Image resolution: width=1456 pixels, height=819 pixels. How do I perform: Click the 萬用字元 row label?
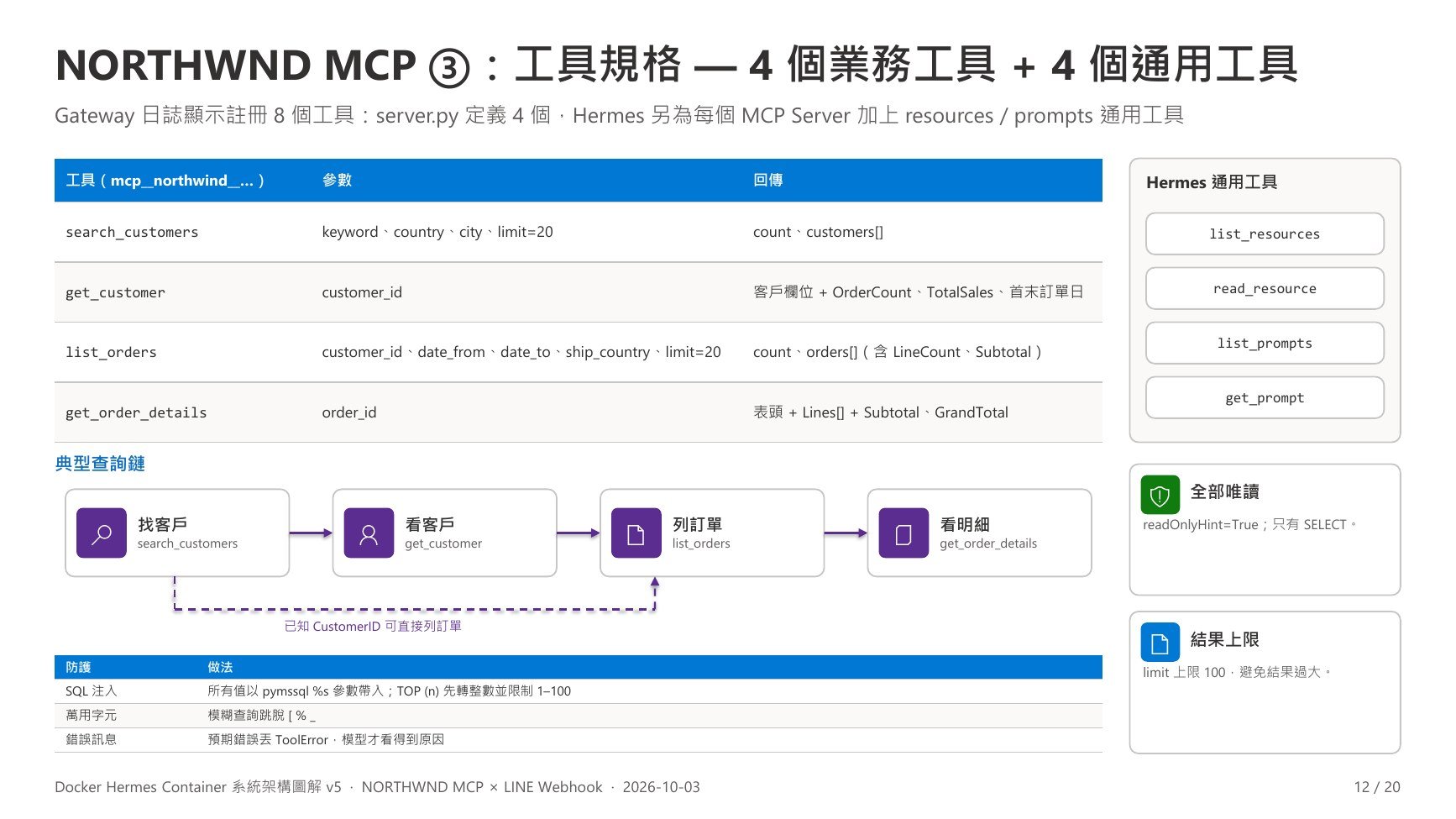coord(91,716)
